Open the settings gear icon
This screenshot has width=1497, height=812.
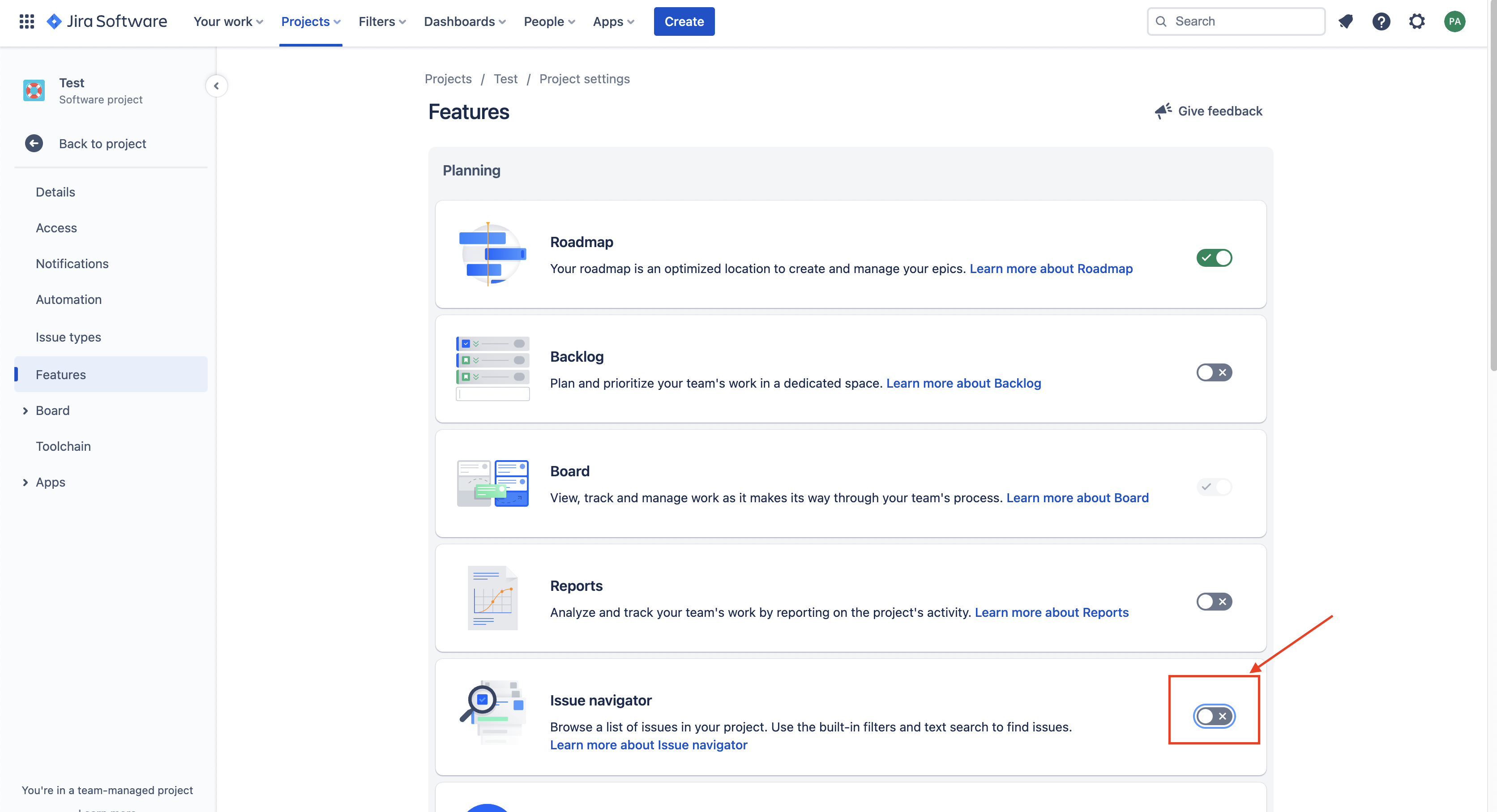[1417, 21]
